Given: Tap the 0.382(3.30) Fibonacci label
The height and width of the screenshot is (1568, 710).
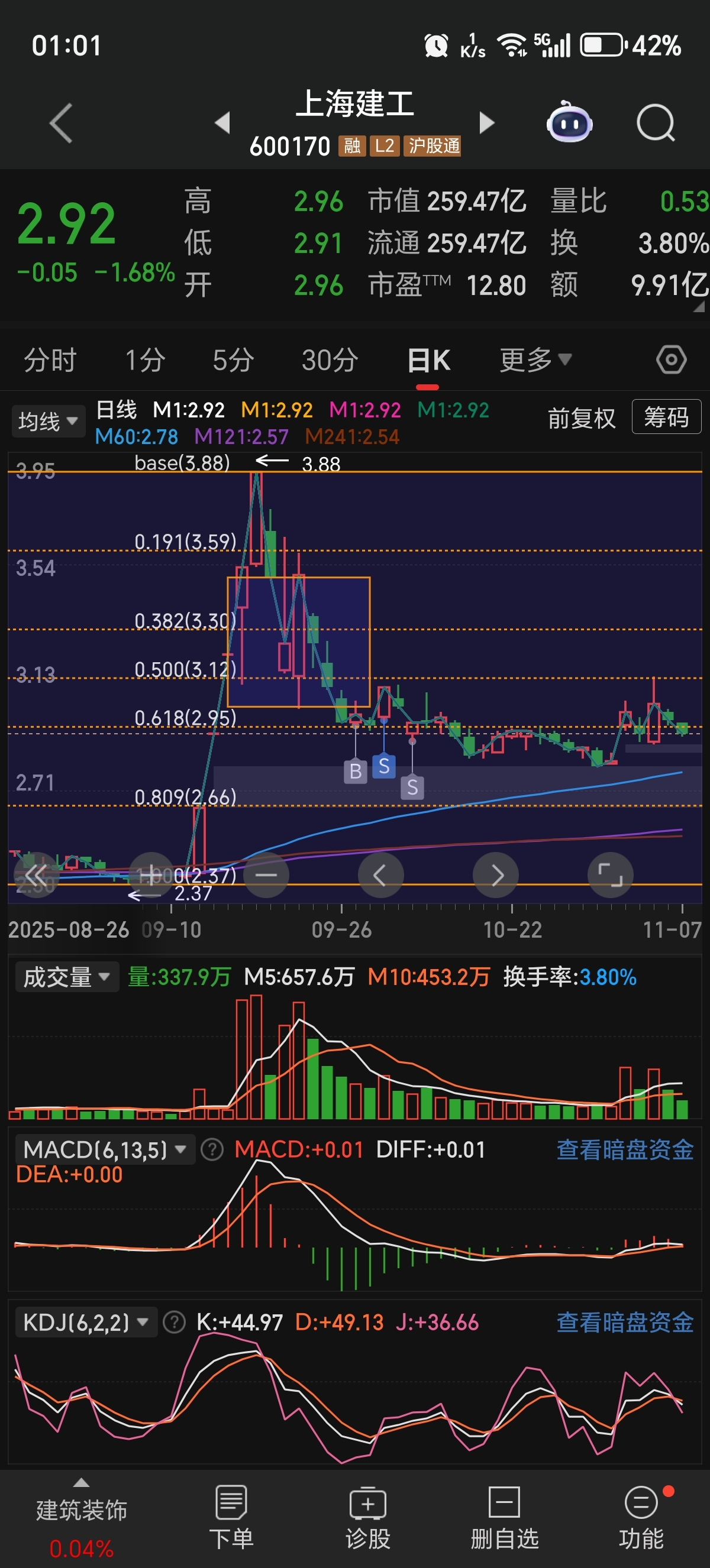Looking at the screenshot, I should [x=185, y=621].
